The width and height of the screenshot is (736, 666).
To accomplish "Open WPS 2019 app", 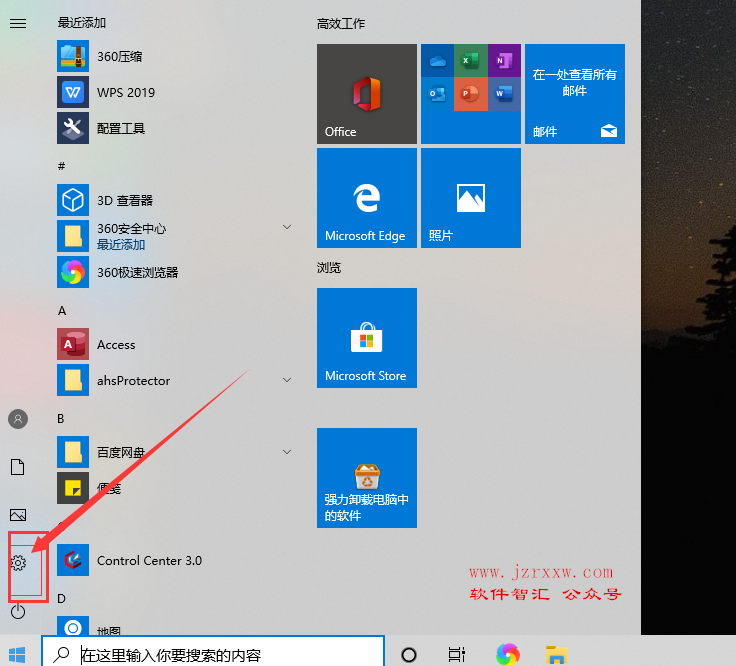I will pyautogui.click(x=175, y=92).
